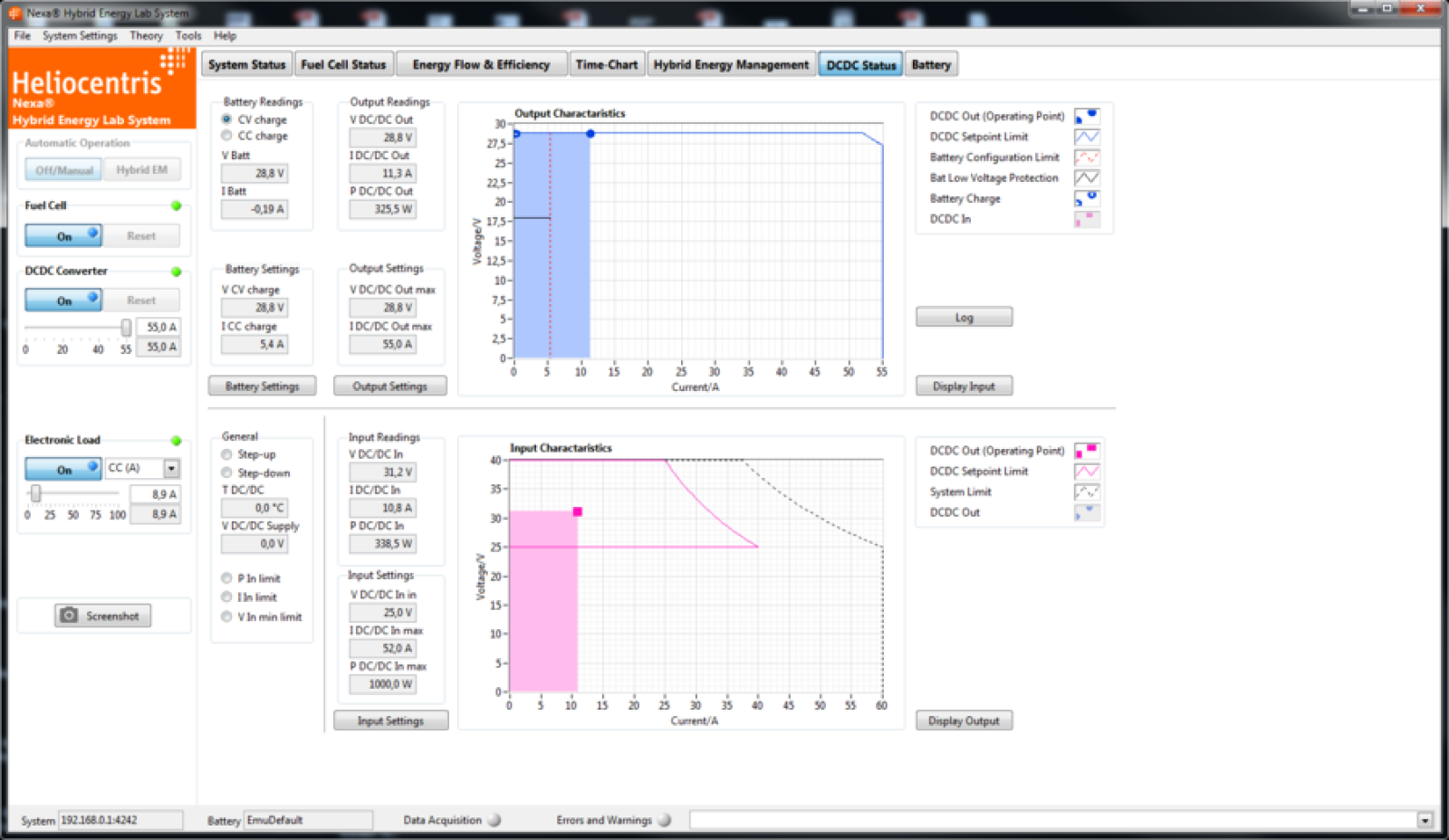Enable the P In limit option

pyautogui.click(x=226, y=578)
